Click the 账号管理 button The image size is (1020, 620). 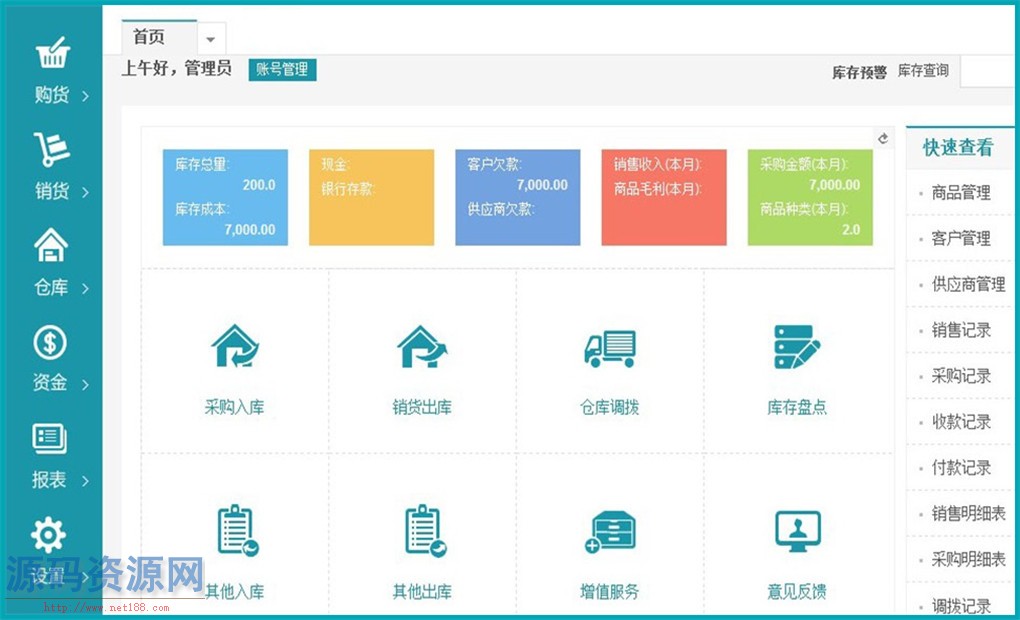pos(282,70)
